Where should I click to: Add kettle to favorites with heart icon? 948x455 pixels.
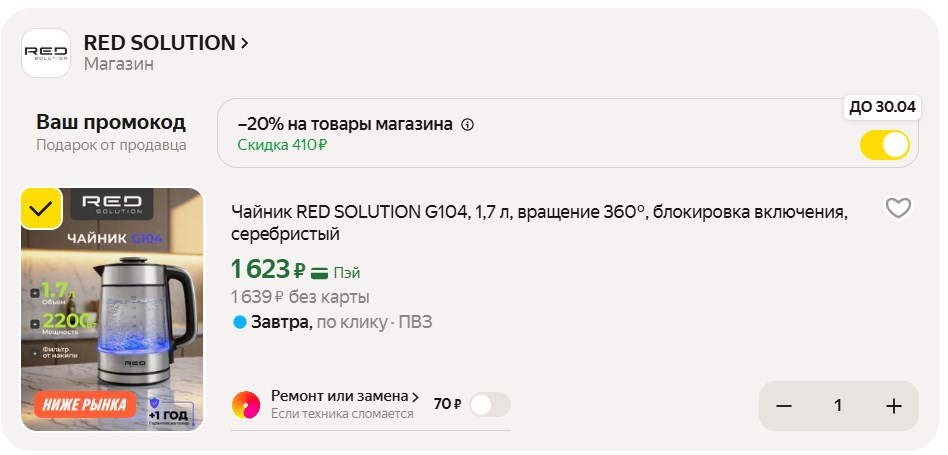(898, 208)
